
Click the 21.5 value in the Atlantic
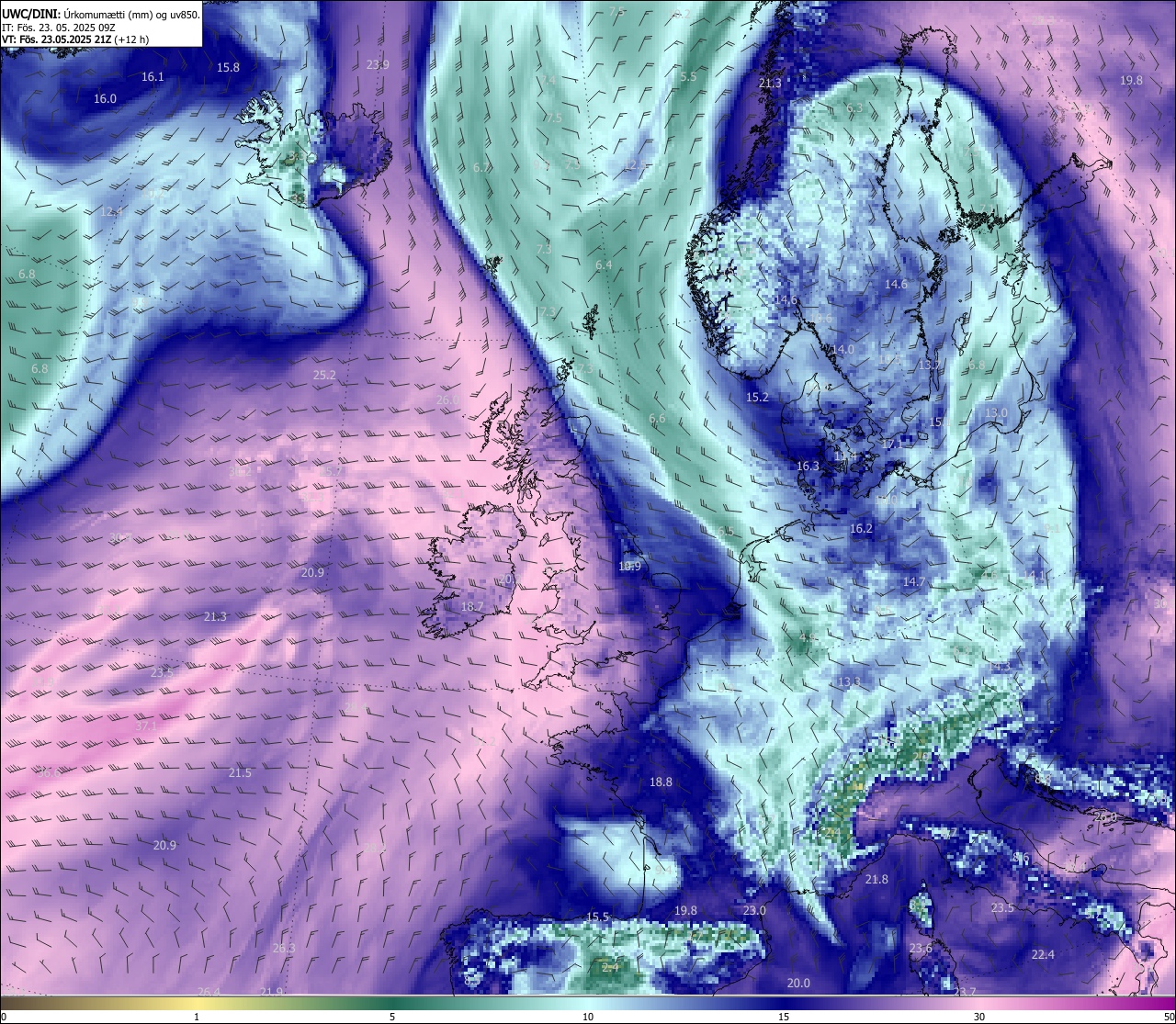click(240, 772)
